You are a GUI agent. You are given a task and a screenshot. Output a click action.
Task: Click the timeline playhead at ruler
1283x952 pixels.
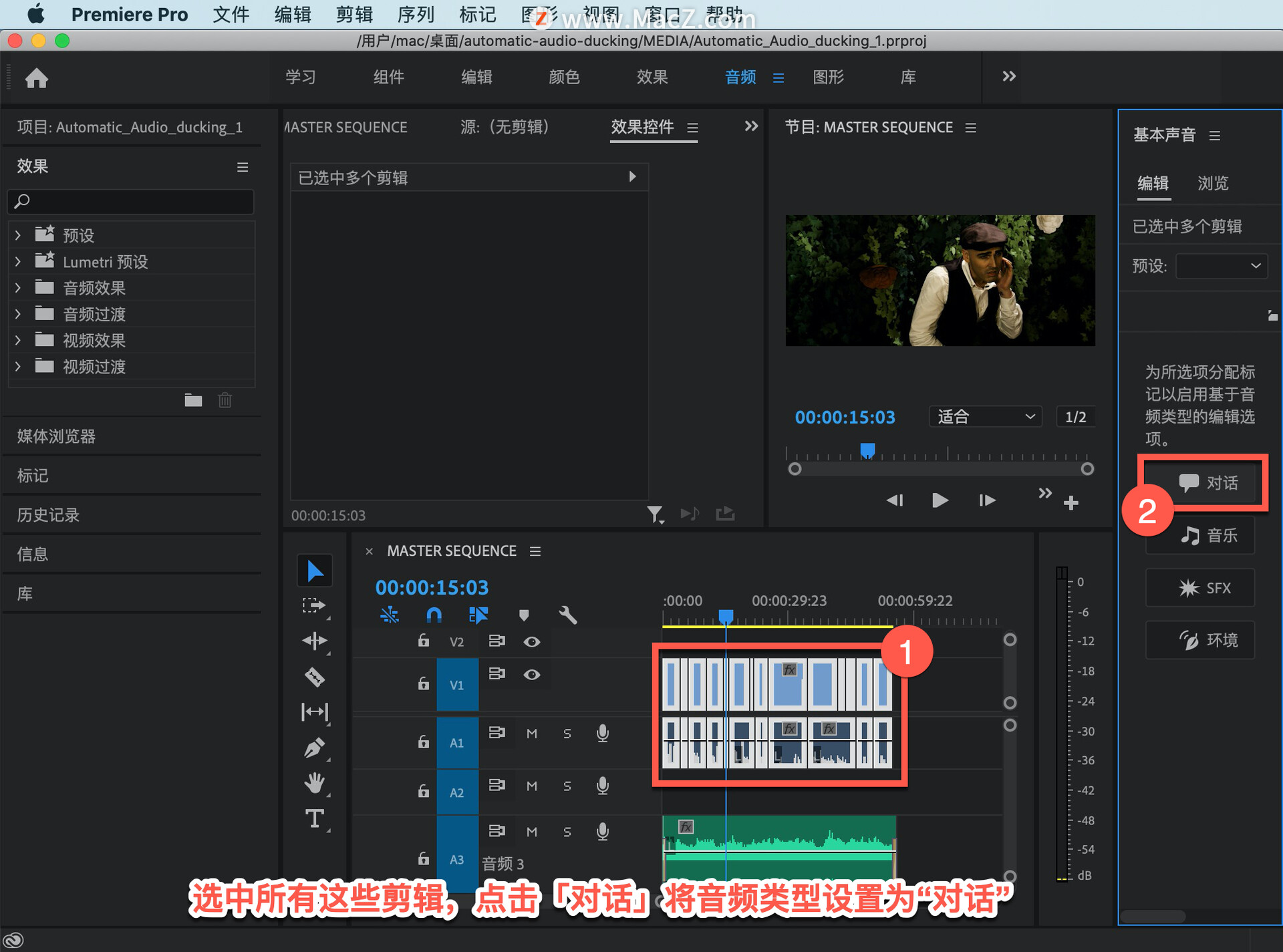click(x=726, y=615)
